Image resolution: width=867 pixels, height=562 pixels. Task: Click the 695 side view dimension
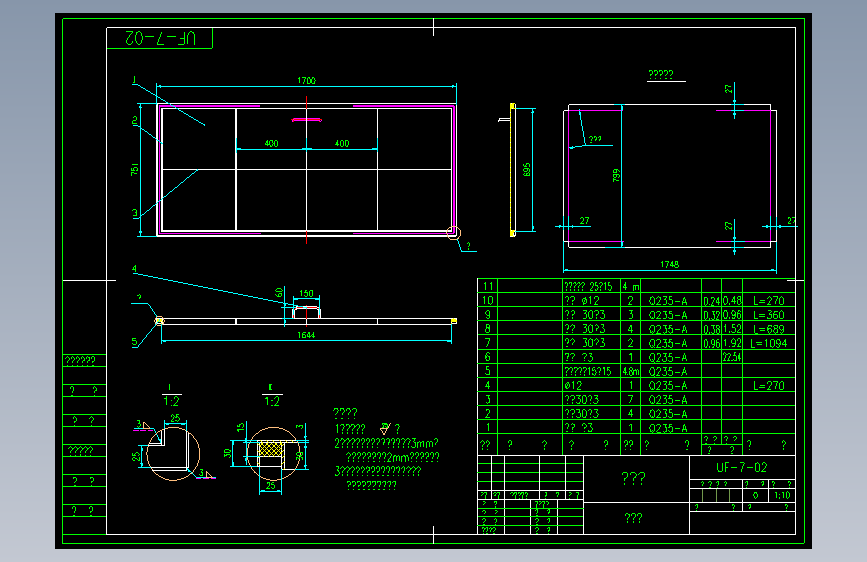pyautogui.click(x=526, y=170)
